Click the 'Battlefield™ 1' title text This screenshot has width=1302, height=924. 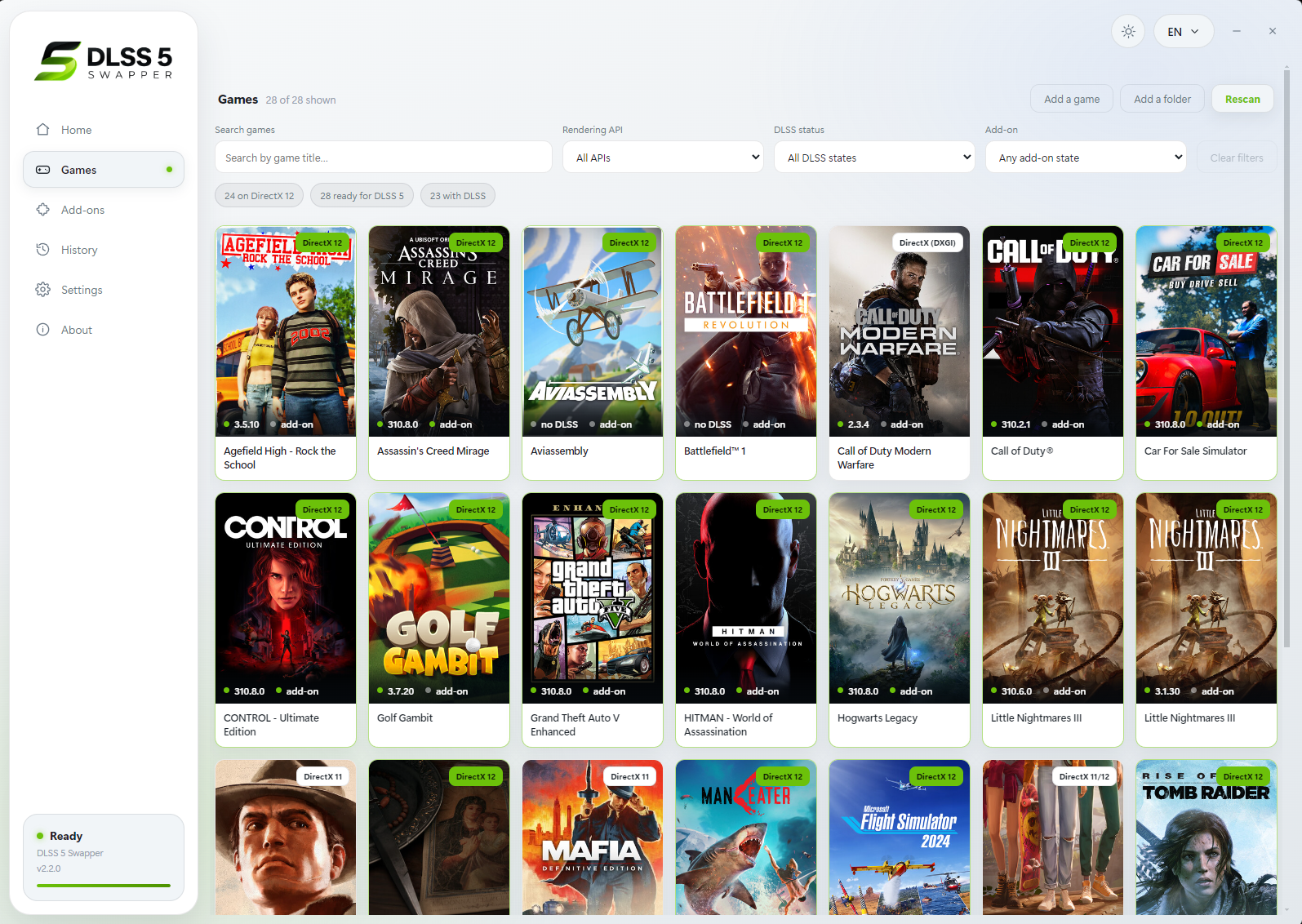715,451
